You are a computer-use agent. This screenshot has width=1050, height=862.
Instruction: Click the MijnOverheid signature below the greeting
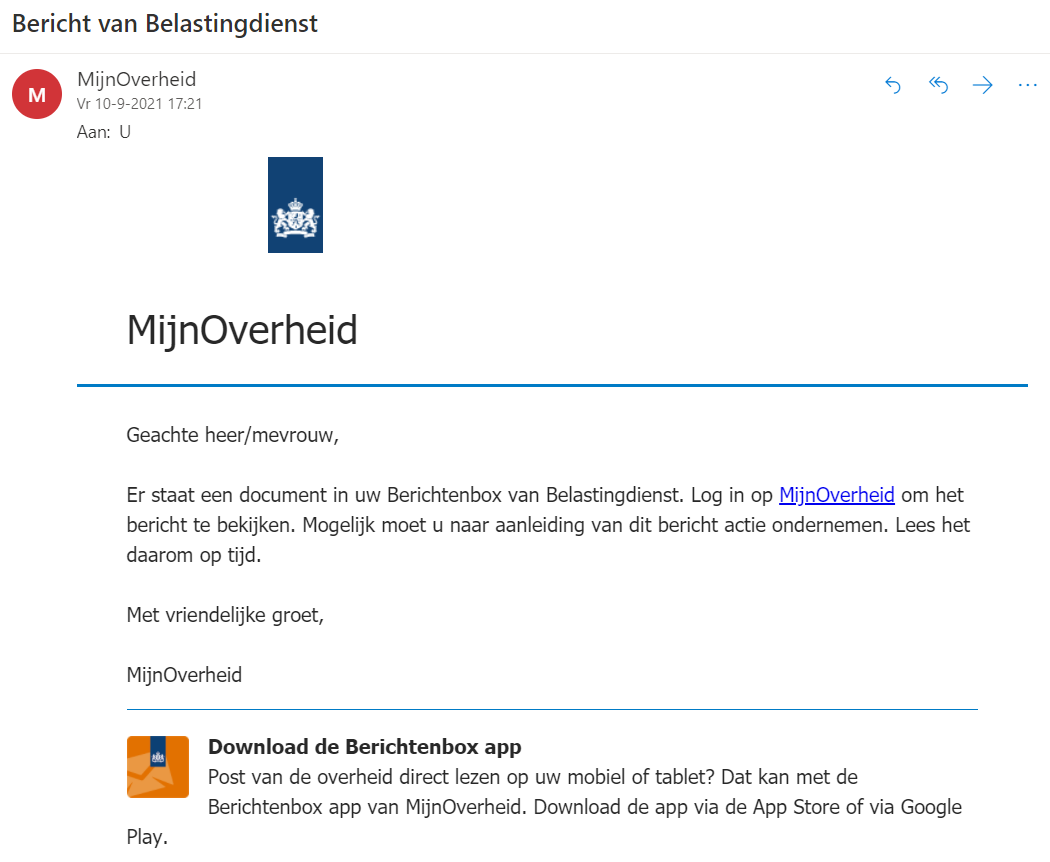click(184, 675)
